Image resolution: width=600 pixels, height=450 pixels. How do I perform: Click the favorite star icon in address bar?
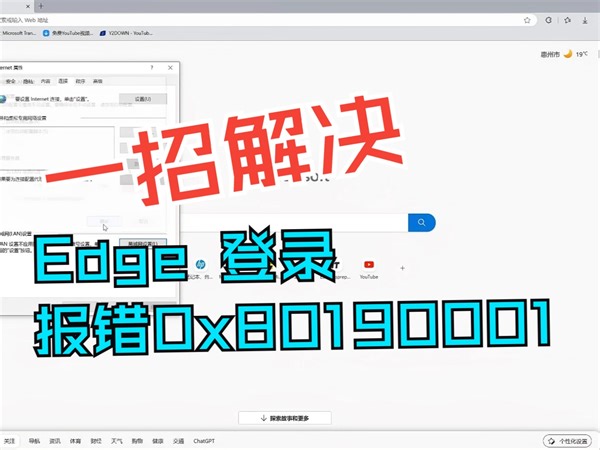click(527, 20)
